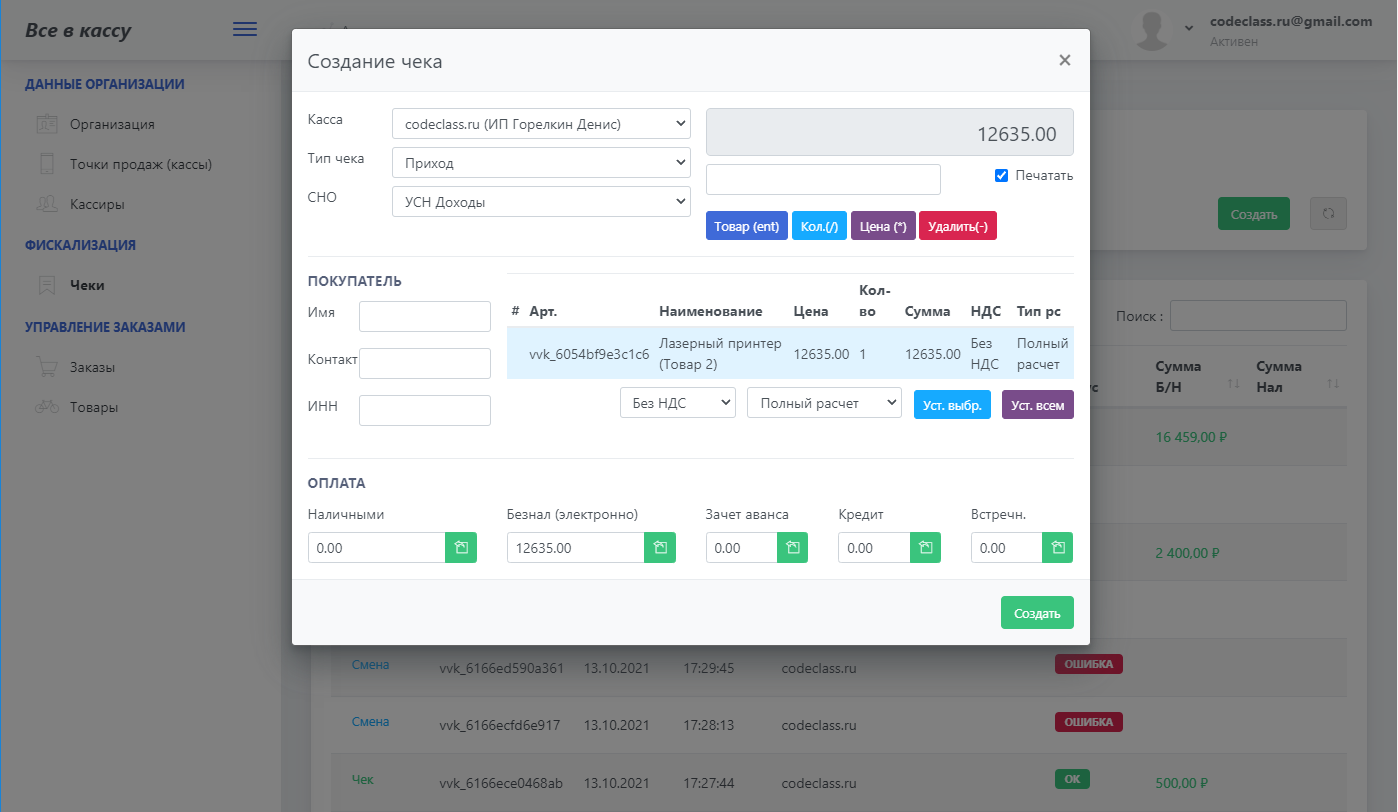Click the green icon next to Встречн. field
The height and width of the screenshot is (812, 1398).
point(1057,548)
